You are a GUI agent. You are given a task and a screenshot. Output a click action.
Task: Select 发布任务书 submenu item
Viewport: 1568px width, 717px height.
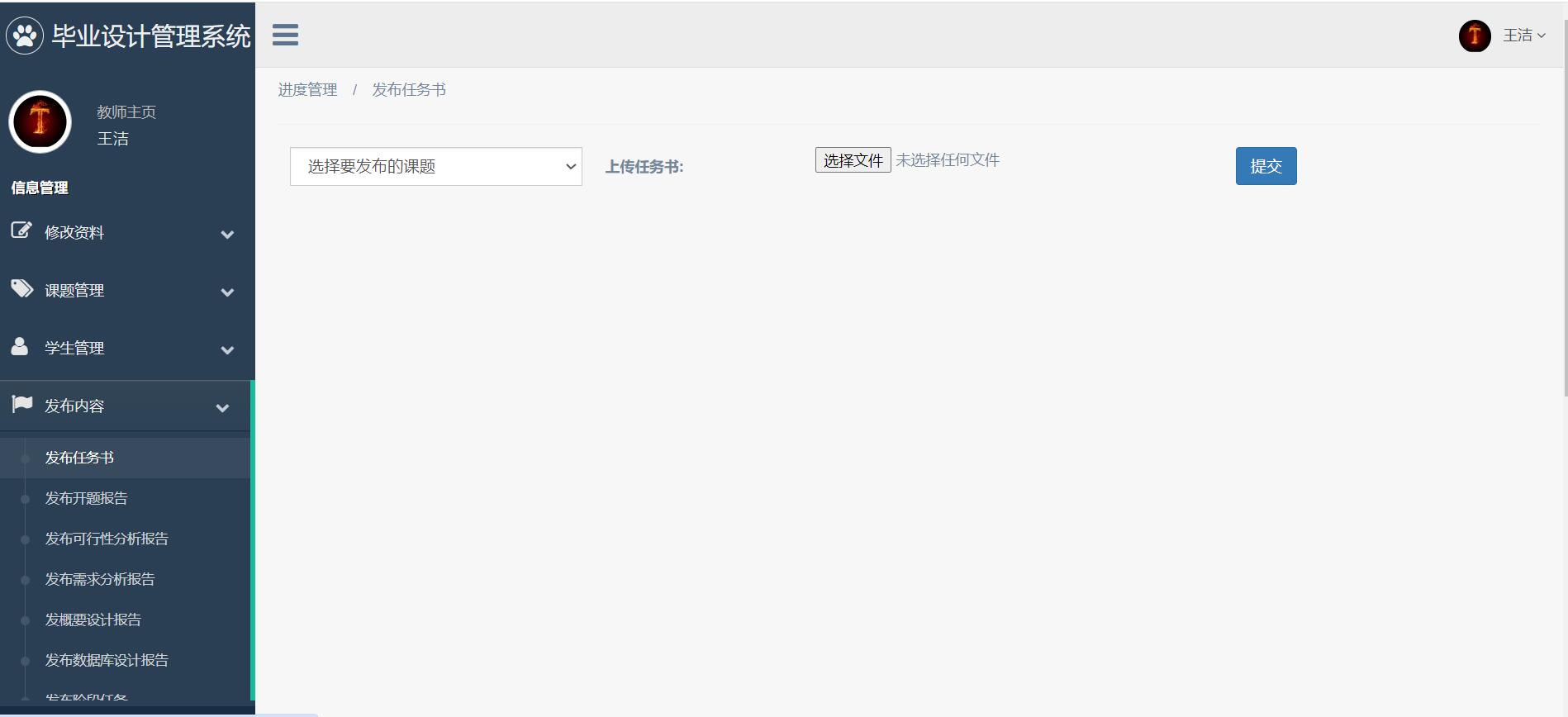[126, 458]
